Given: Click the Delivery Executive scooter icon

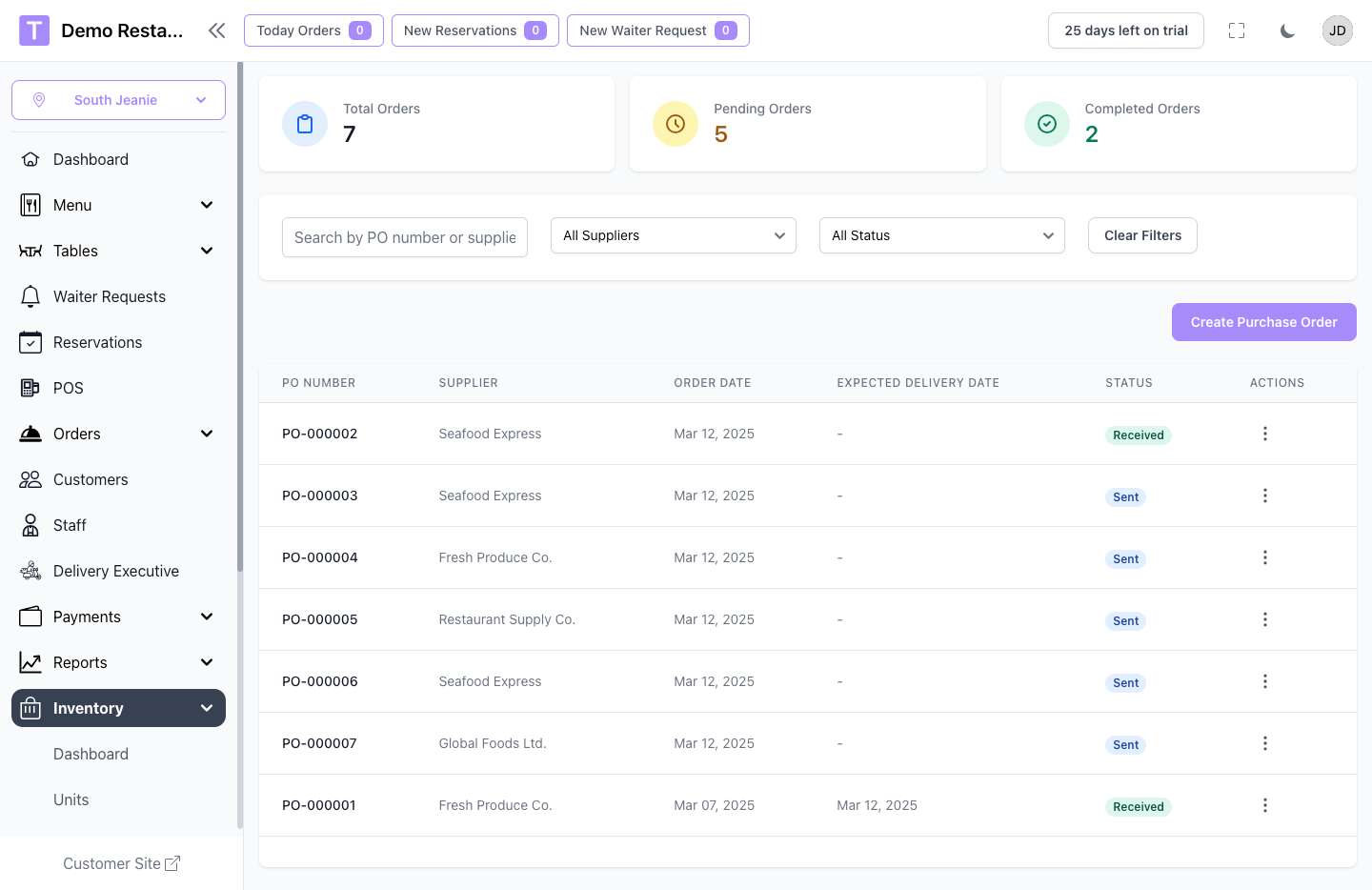Looking at the screenshot, I should [x=30, y=571].
